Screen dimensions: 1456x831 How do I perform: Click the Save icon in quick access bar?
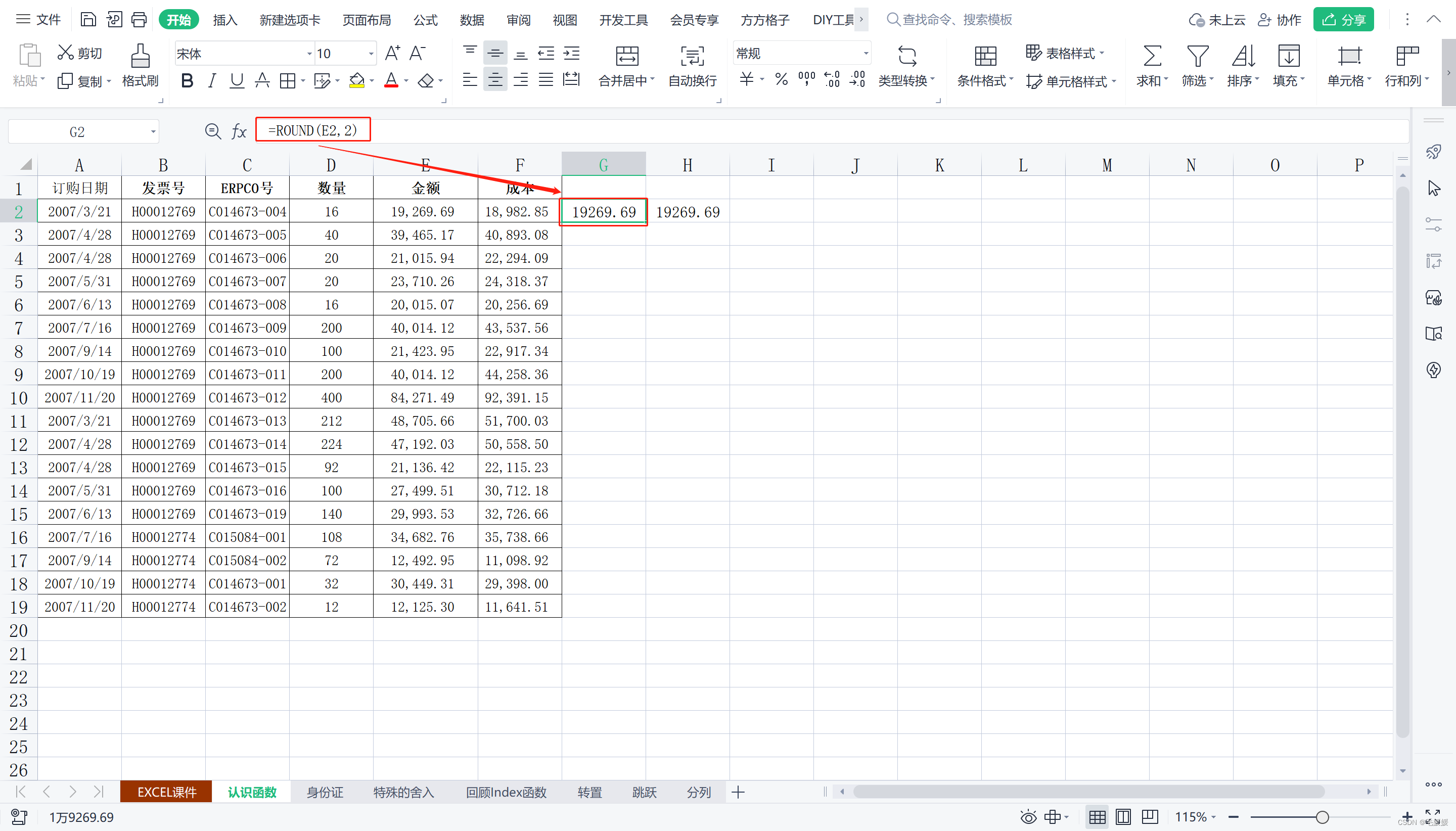(88, 19)
